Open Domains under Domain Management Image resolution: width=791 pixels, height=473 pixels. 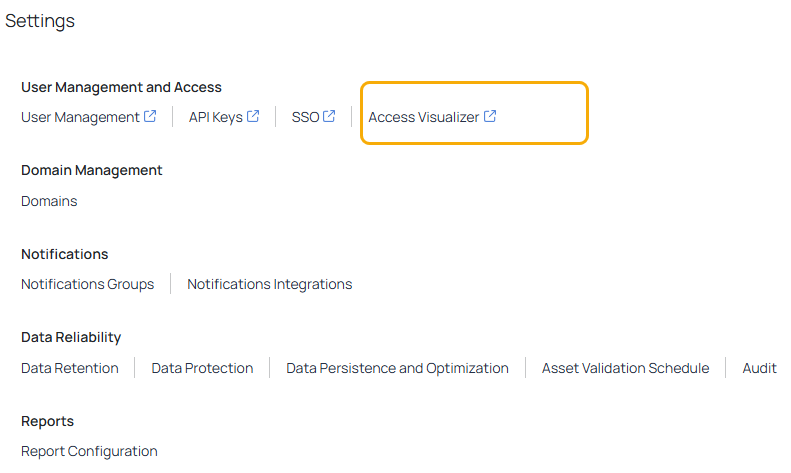tap(49, 201)
